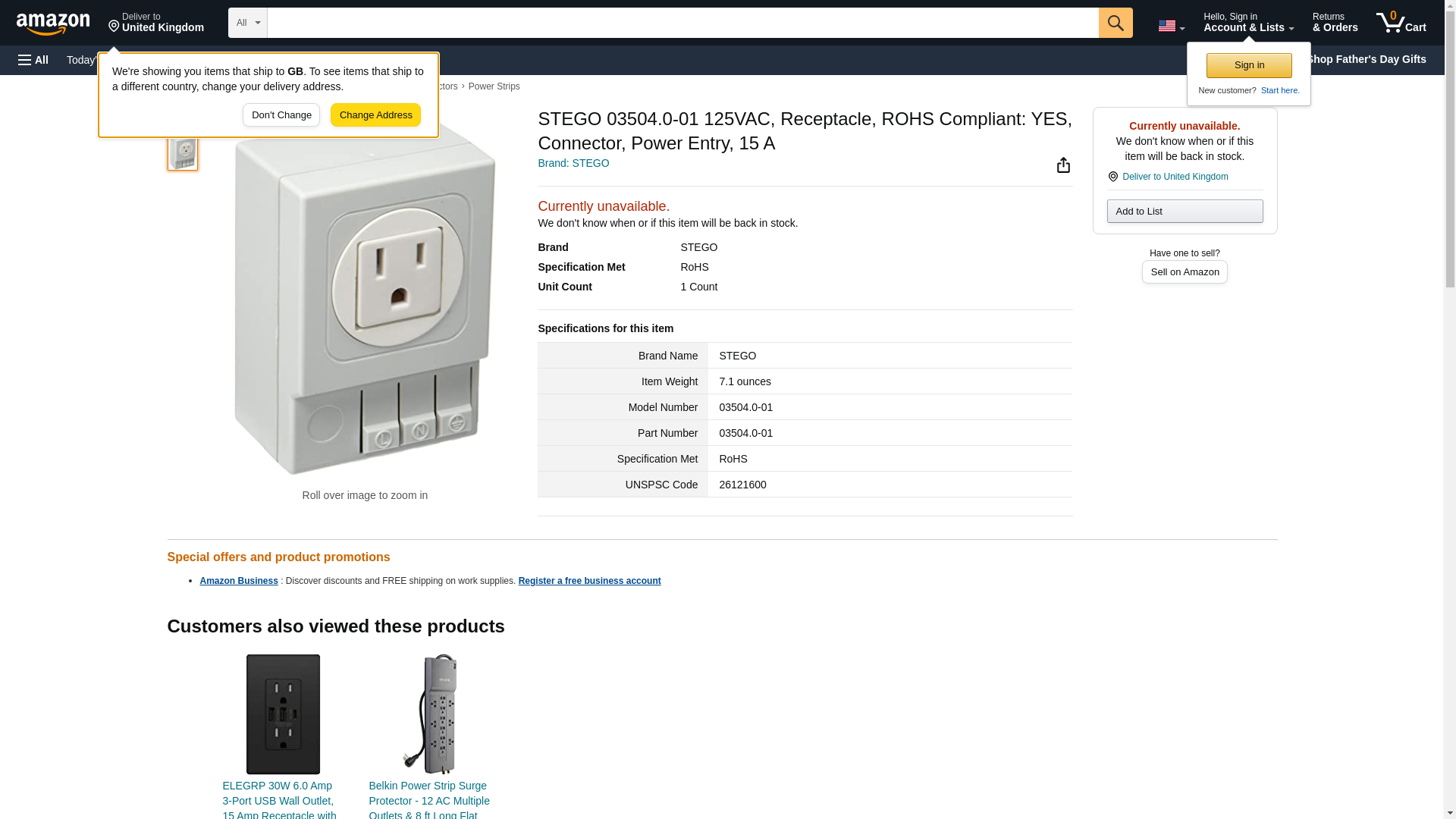This screenshot has height=819, width=1456.
Task: Click the Deliver to United Kingdom location icon
Action: coord(1112,177)
